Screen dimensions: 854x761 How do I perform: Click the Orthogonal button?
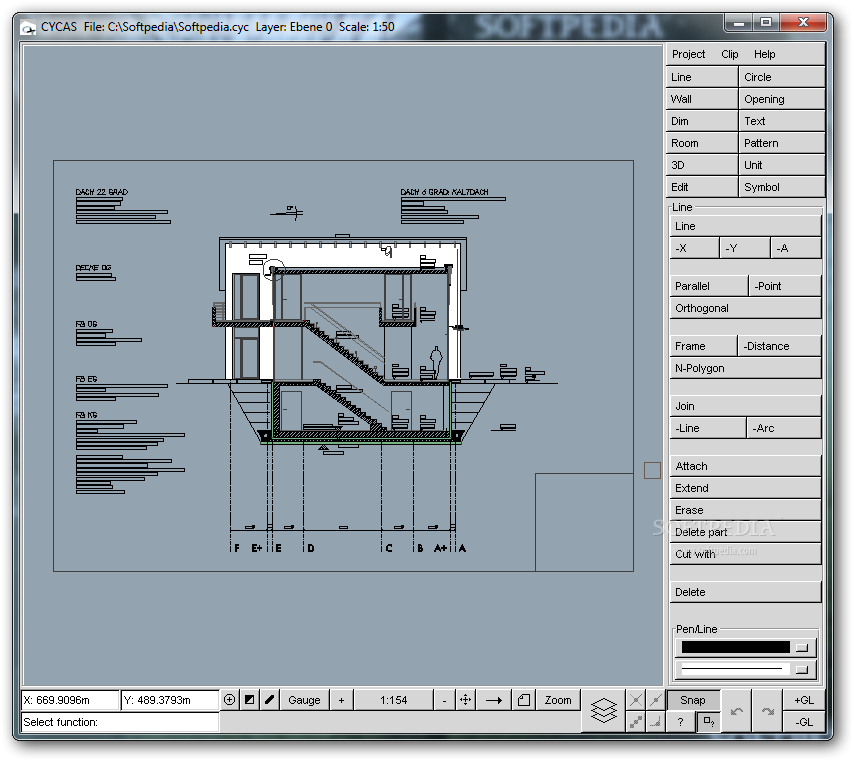pos(745,308)
